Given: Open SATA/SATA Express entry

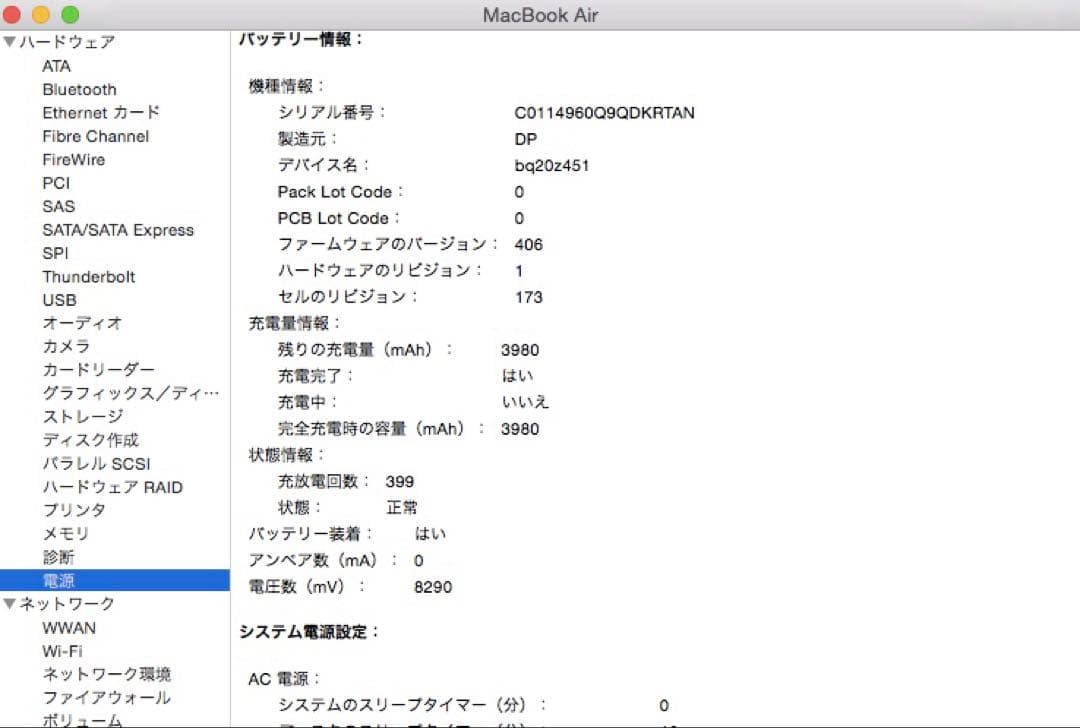Looking at the screenshot, I should click(118, 230).
